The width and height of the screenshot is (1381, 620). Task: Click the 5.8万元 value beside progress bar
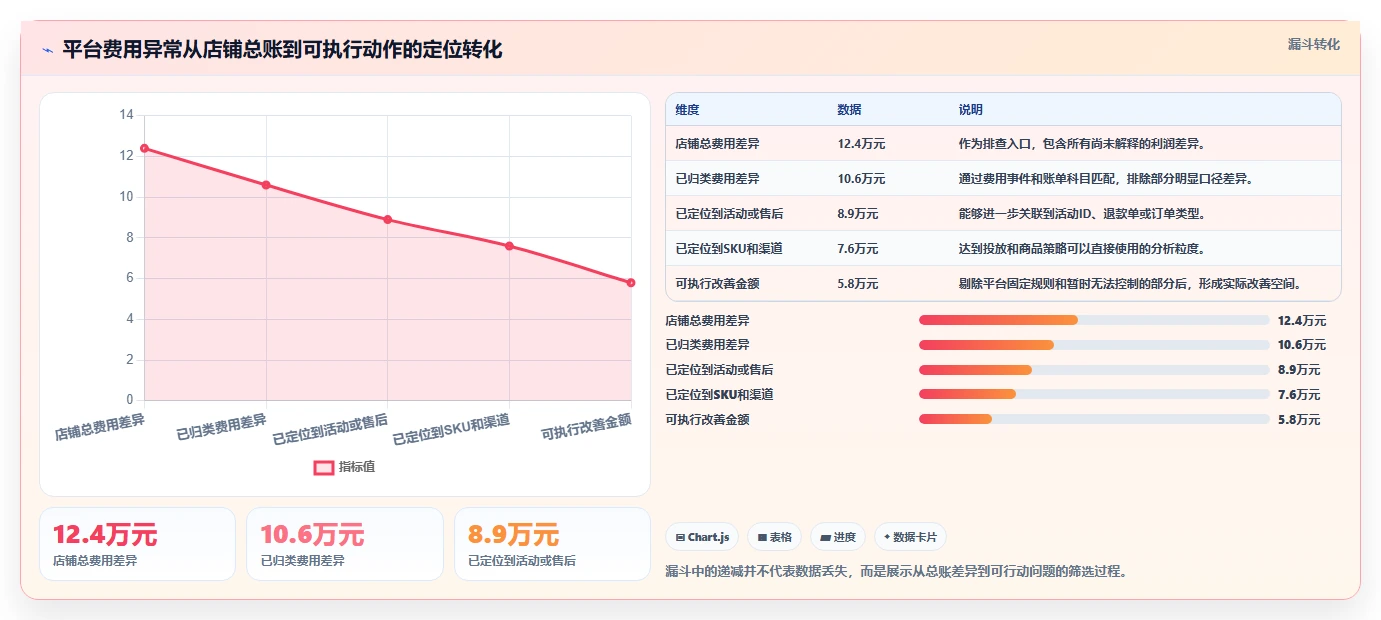pyautogui.click(x=1299, y=420)
